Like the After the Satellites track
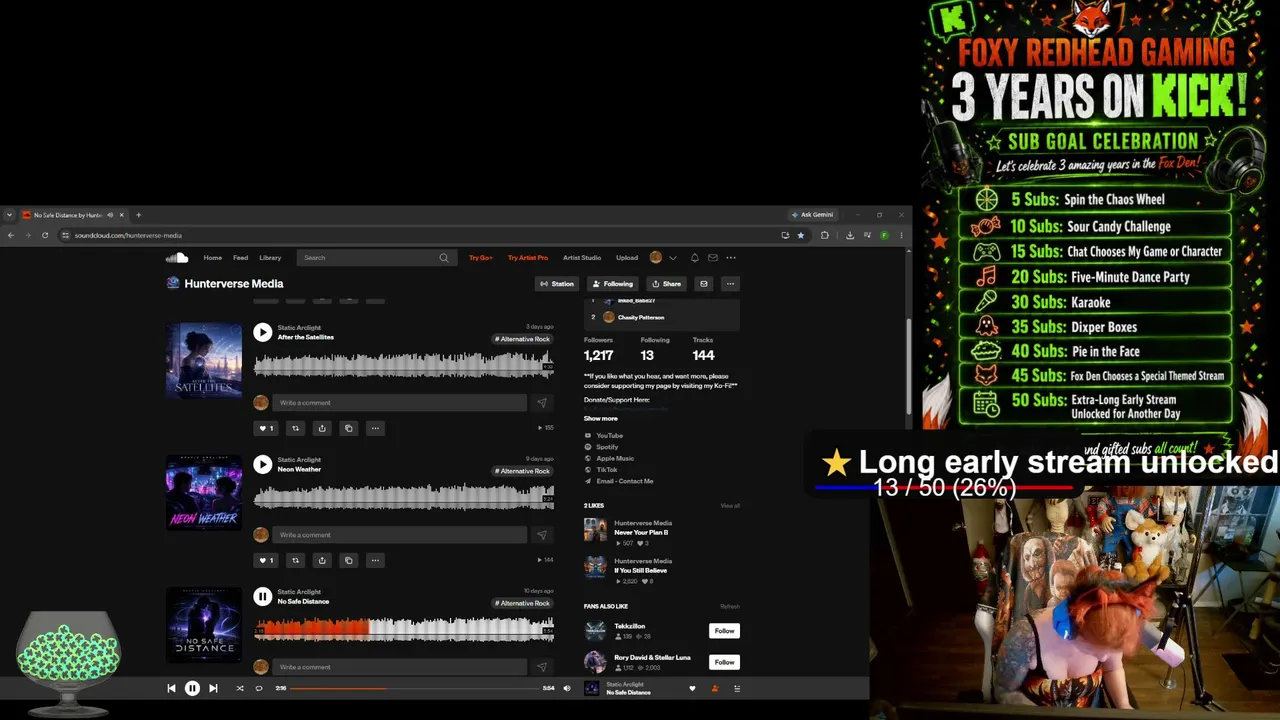 (266, 428)
